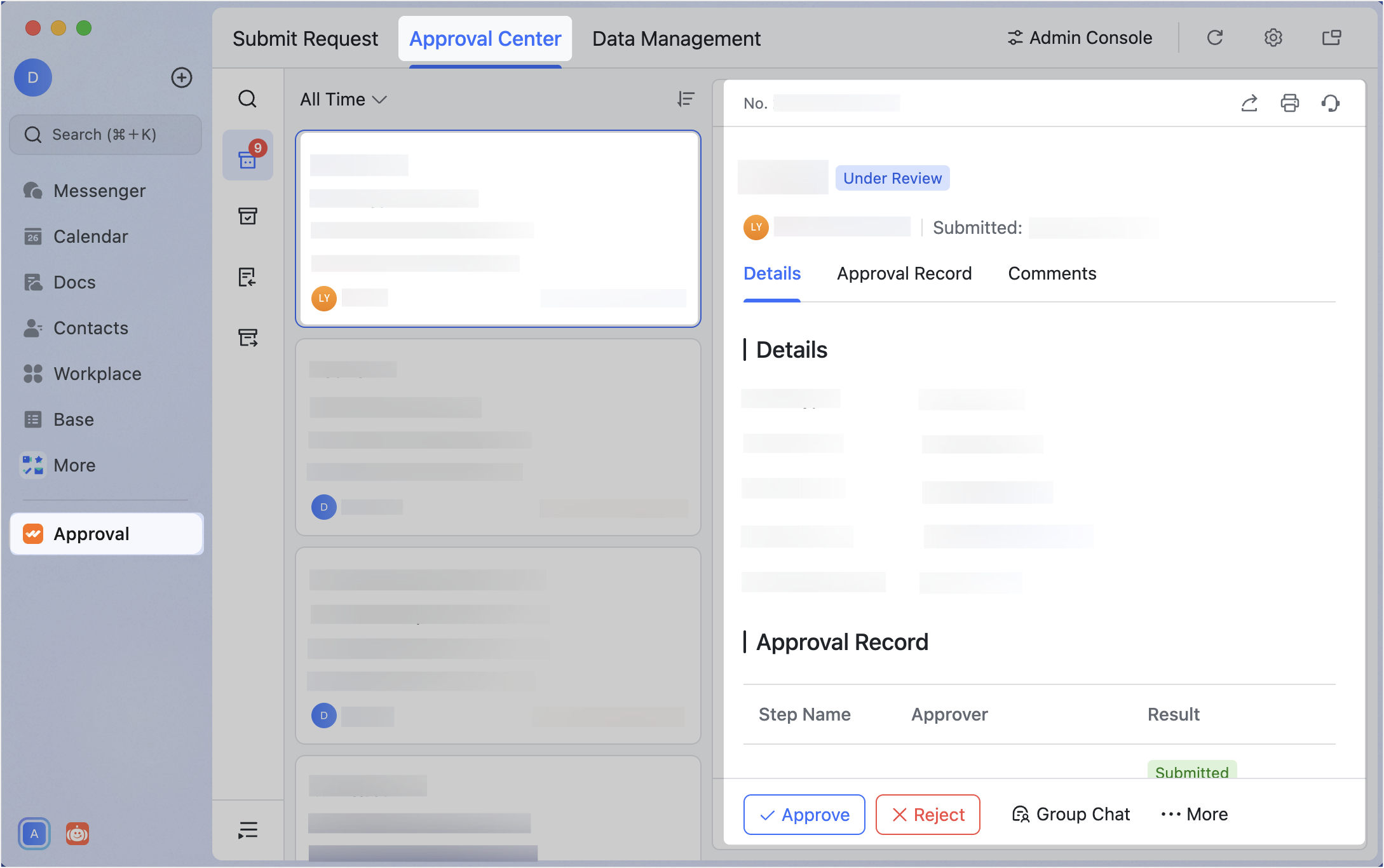Open the approval search magnifier icon

coord(248,99)
